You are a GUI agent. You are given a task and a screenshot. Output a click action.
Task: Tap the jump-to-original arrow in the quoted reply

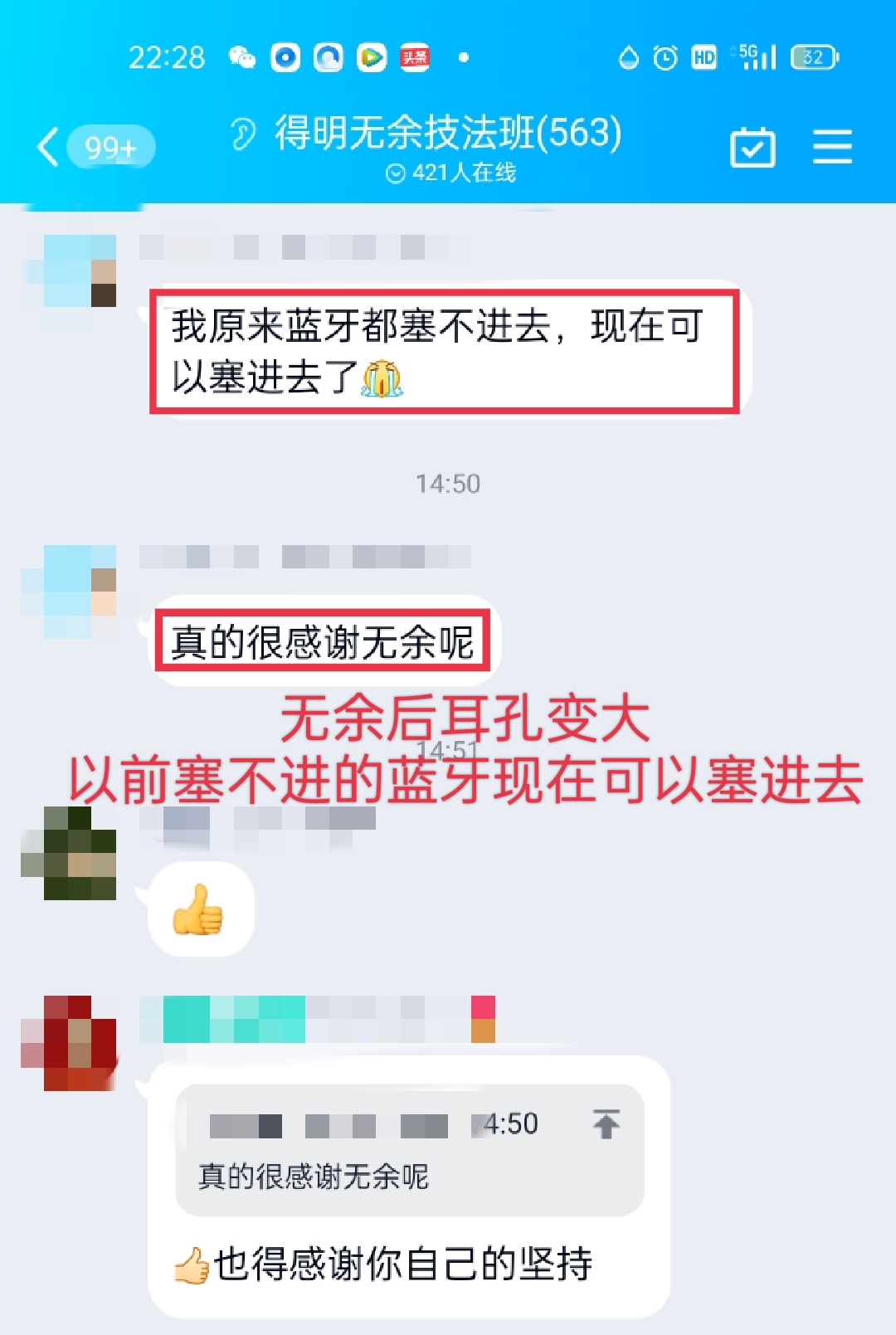[606, 1124]
